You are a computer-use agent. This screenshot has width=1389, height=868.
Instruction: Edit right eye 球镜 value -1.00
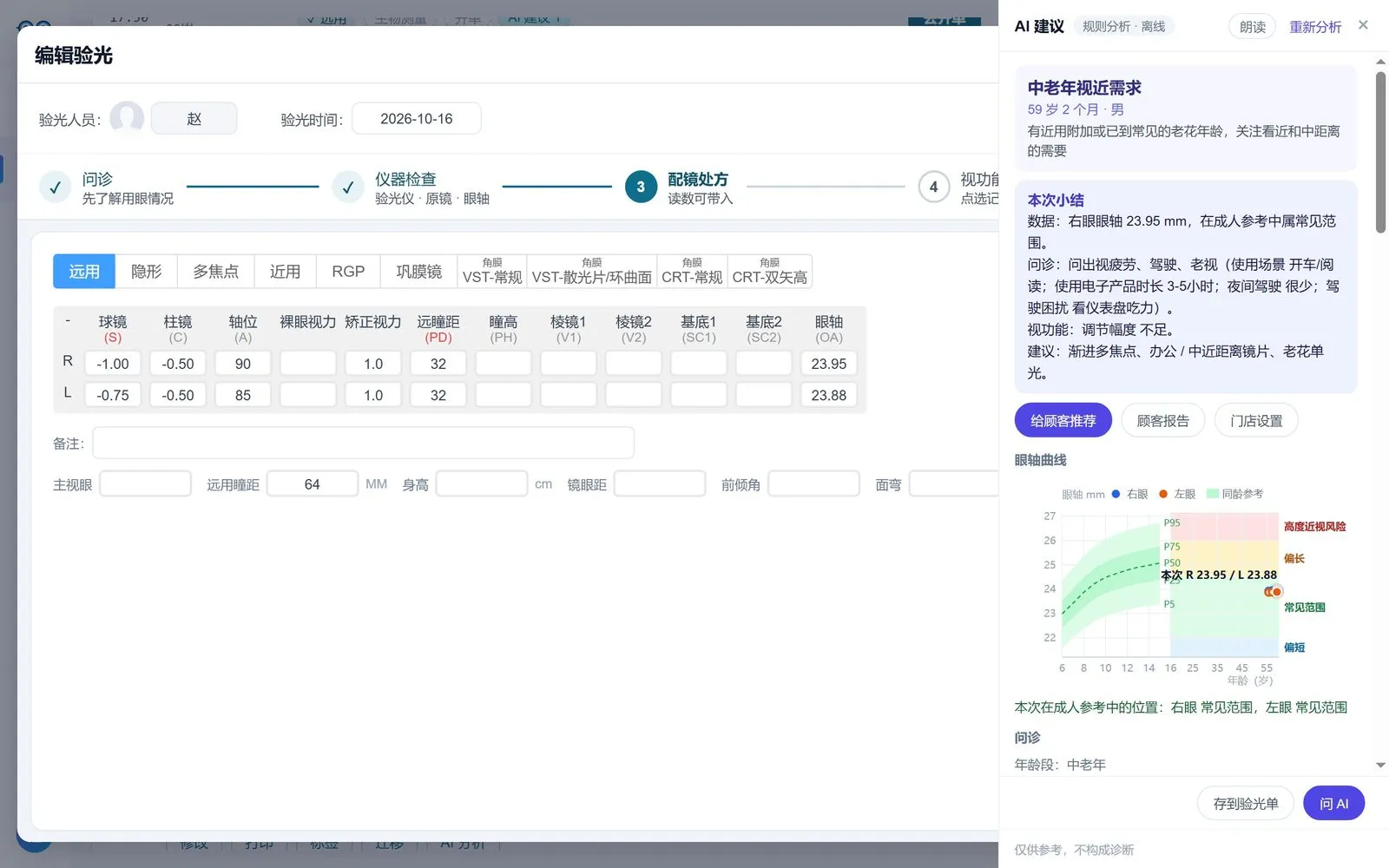[113, 364]
